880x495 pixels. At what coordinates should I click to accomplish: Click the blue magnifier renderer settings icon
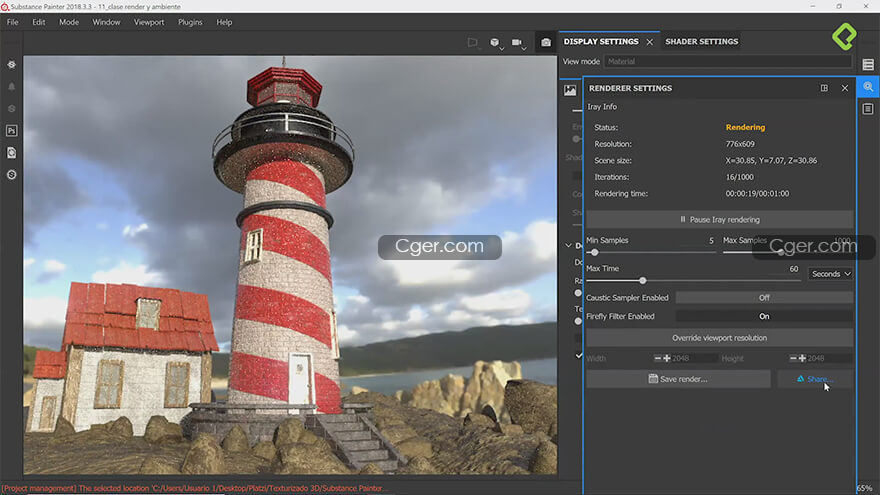(868, 87)
